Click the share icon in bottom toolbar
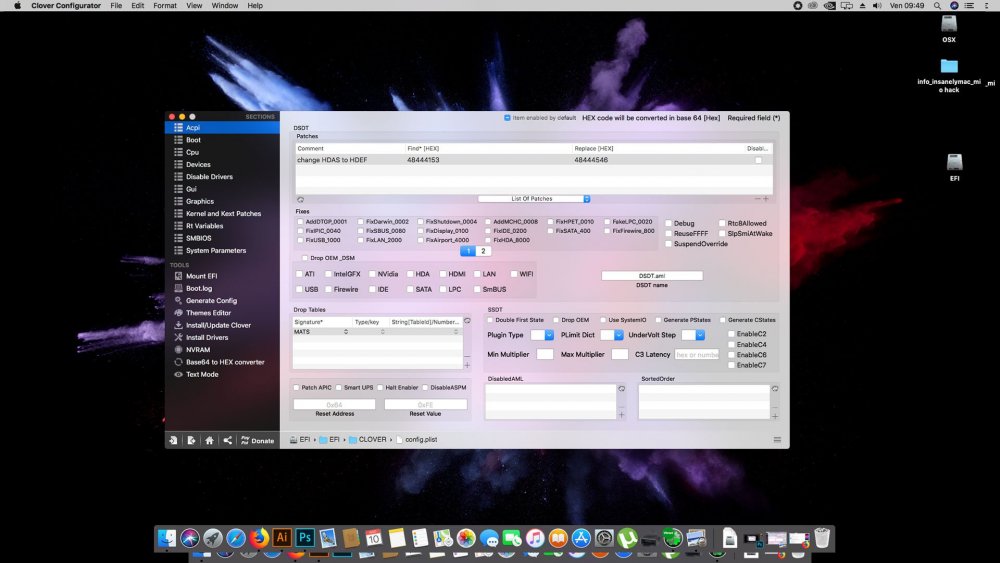The image size is (1000, 563). (x=228, y=440)
